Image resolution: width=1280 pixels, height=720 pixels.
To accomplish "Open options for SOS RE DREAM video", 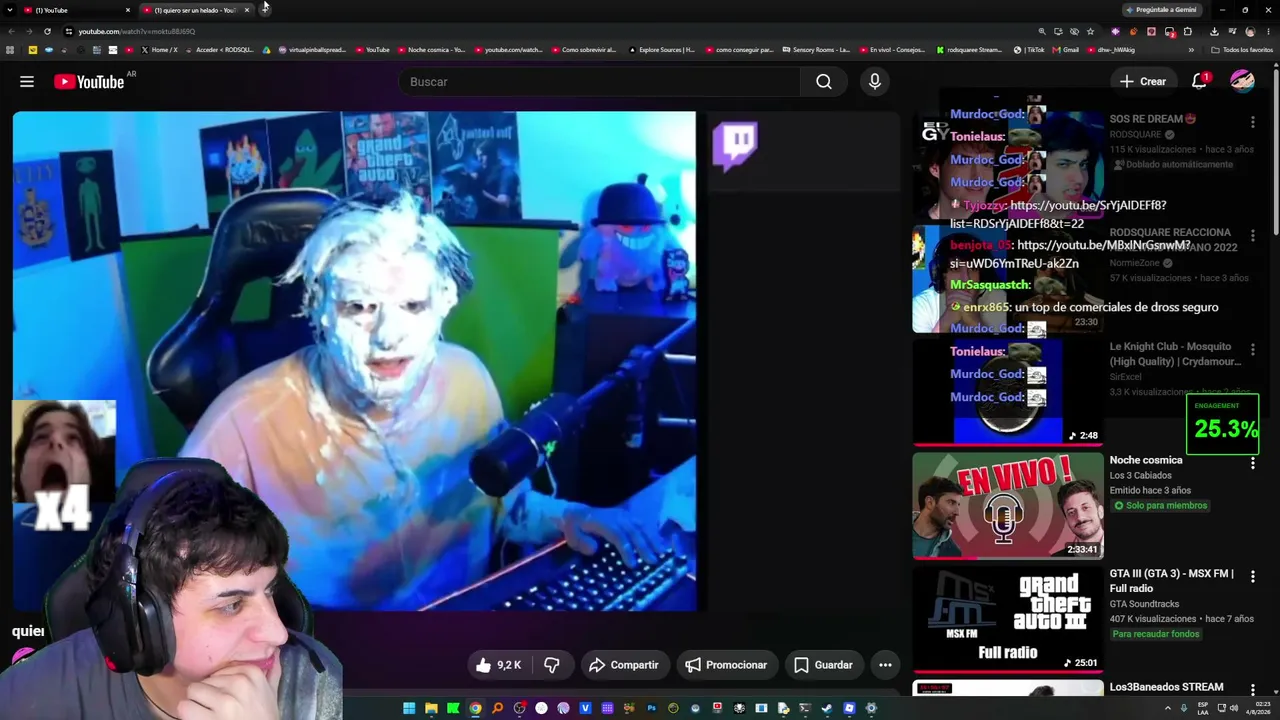I will 1253,122.
